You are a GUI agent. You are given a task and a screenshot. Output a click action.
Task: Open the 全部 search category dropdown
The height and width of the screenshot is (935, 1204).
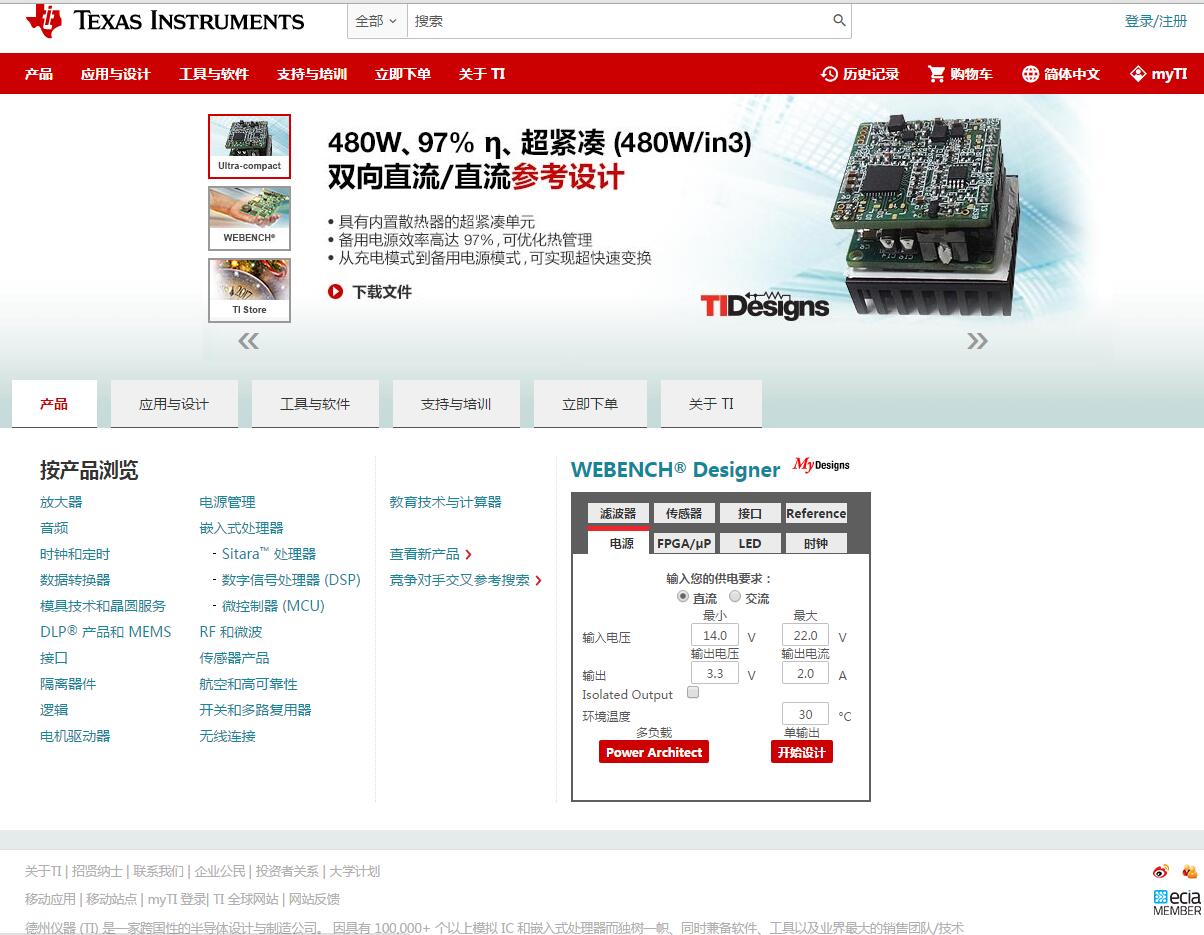[x=377, y=21]
